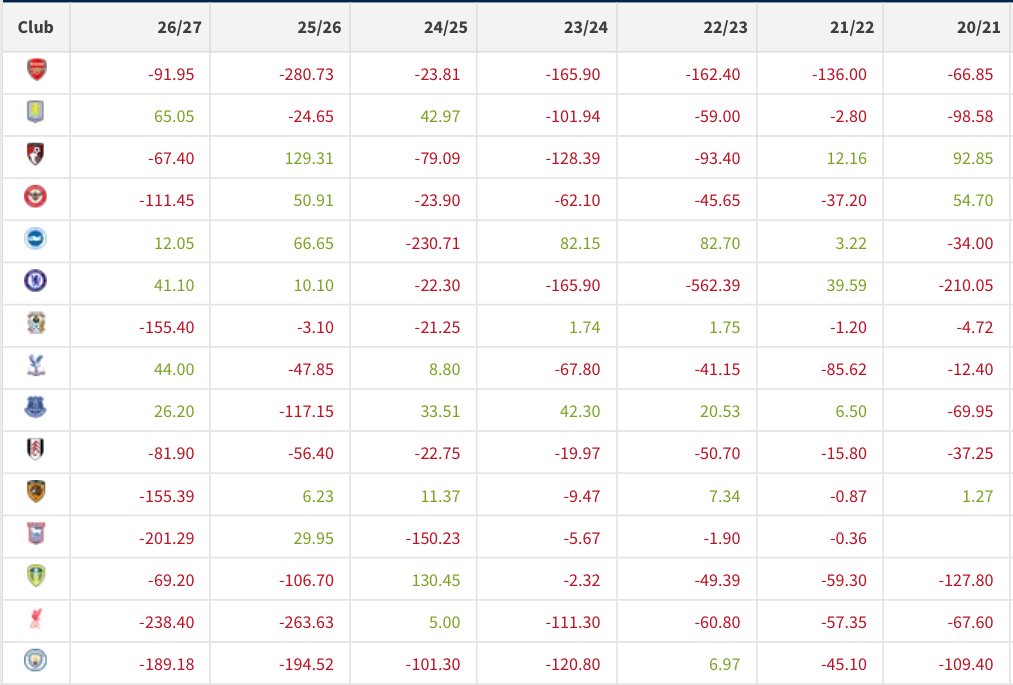Click Coventry's 26/27 value -155.40
This screenshot has height=685, width=1013.
click(167, 327)
